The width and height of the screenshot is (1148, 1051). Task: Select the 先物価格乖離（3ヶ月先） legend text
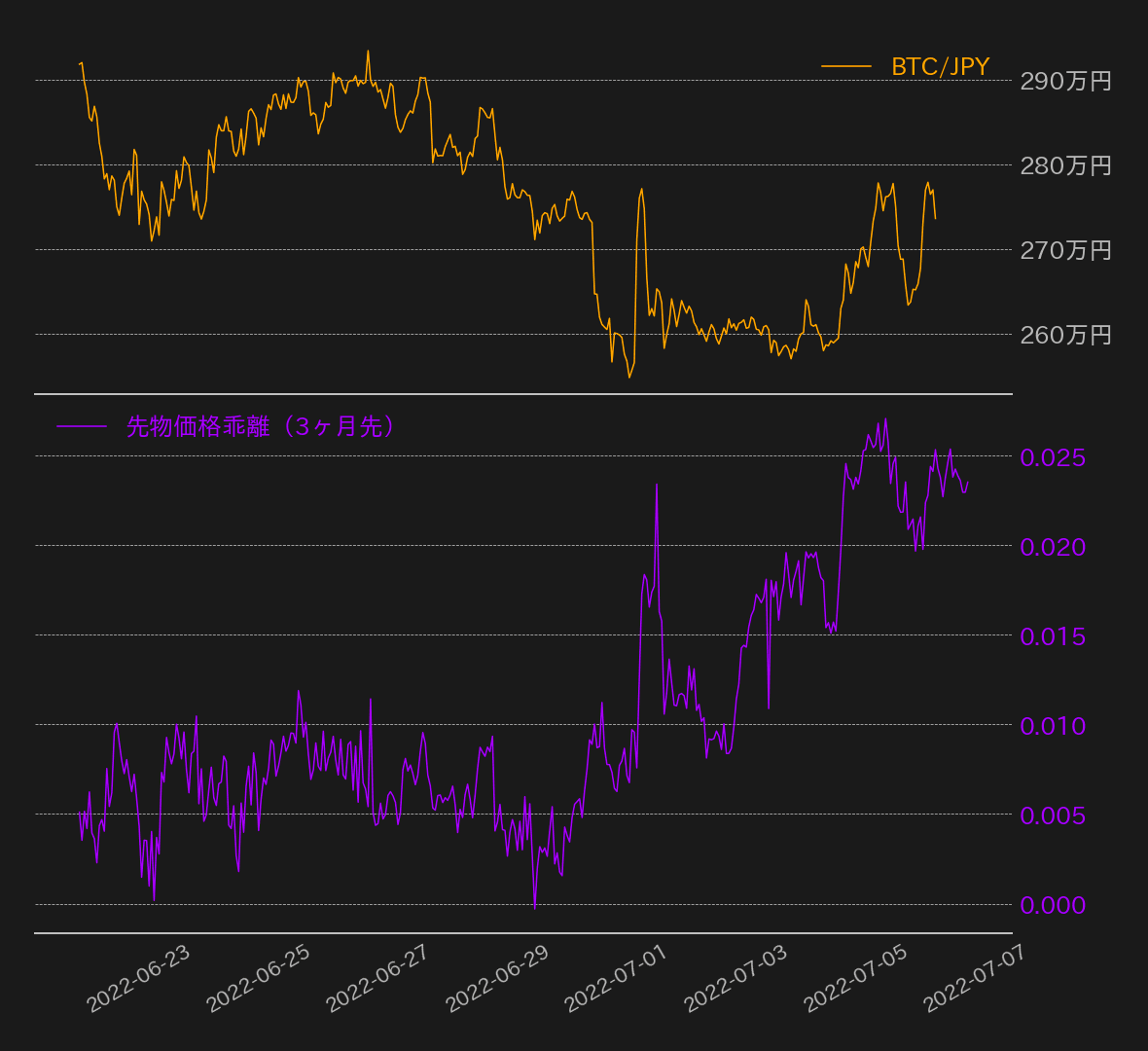[x=260, y=426]
